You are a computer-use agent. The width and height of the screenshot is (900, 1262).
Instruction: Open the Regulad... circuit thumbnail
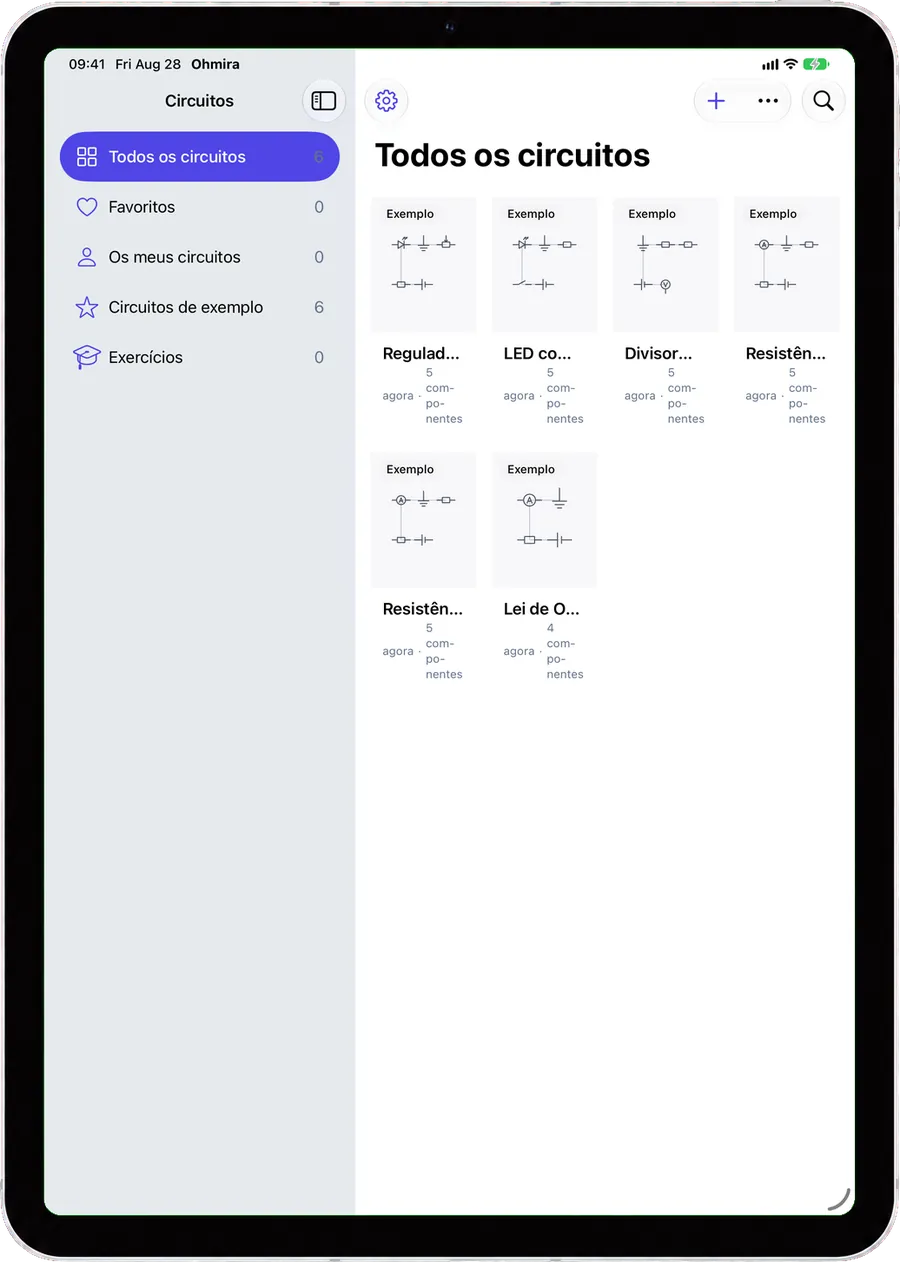click(x=423, y=264)
